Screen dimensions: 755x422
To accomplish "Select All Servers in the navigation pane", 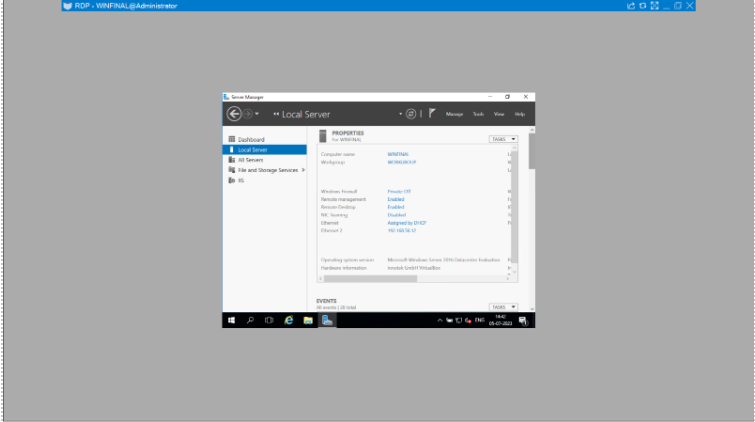I will pos(249,159).
